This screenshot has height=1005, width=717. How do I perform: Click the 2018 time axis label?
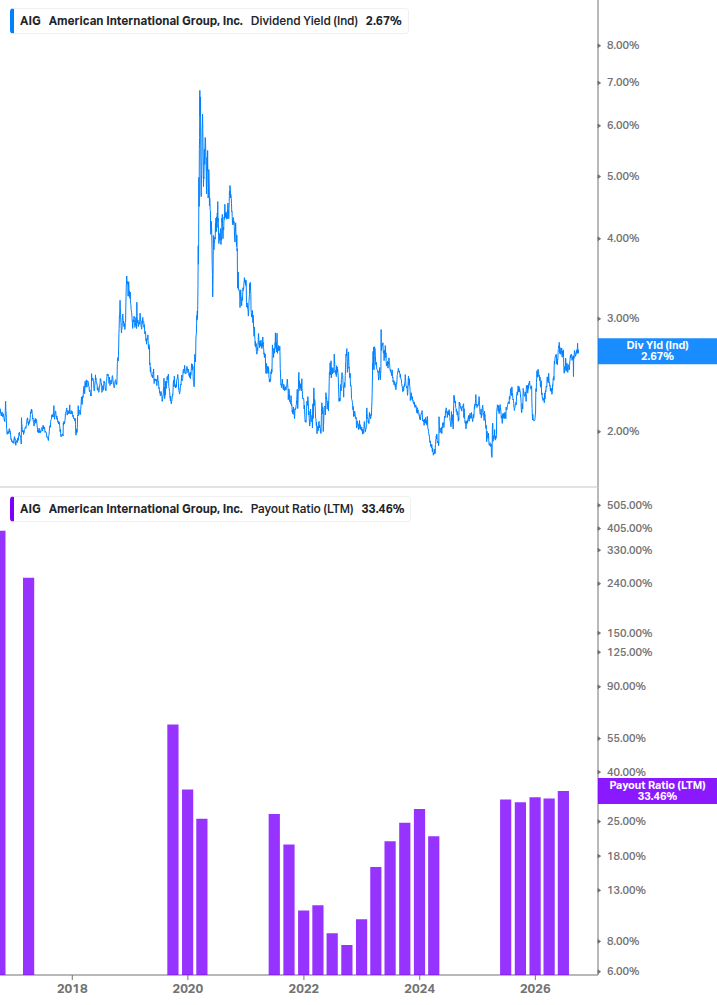click(72, 989)
